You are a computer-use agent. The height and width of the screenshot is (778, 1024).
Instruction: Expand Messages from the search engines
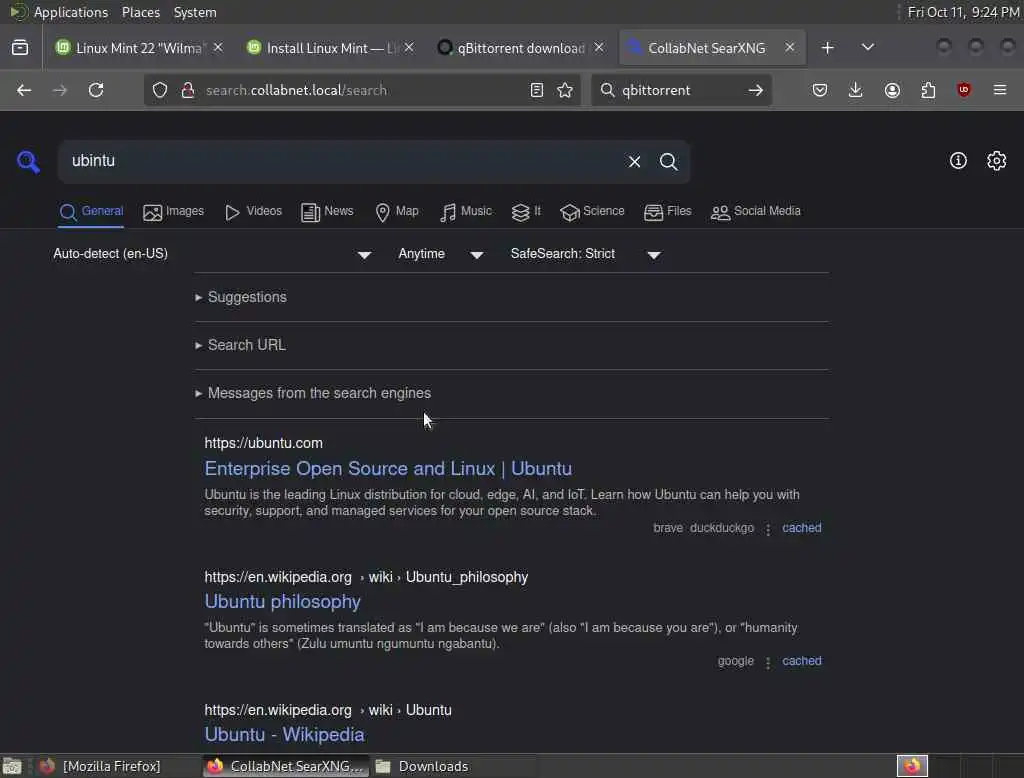coord(313,393)
